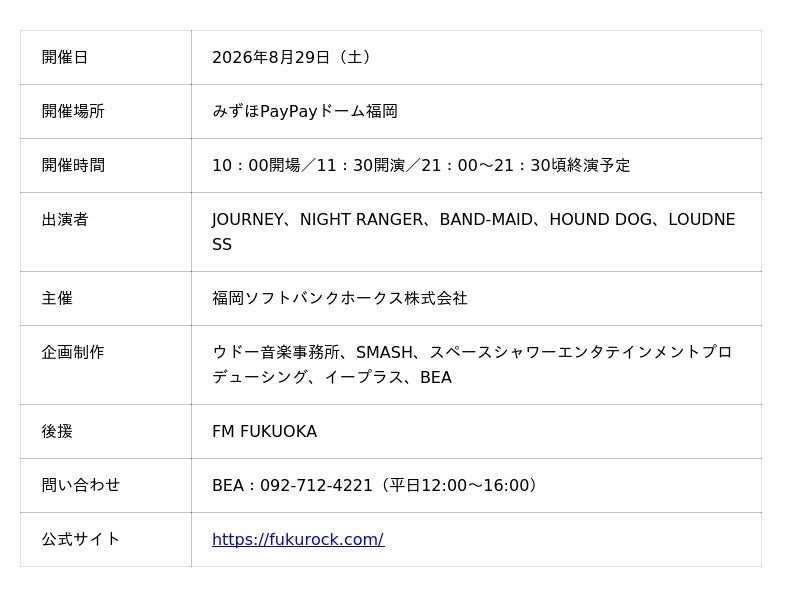The width and height of the screenshot is (800, 597).
Task: Click the 問い合わせ label cell
Action: 106,485
